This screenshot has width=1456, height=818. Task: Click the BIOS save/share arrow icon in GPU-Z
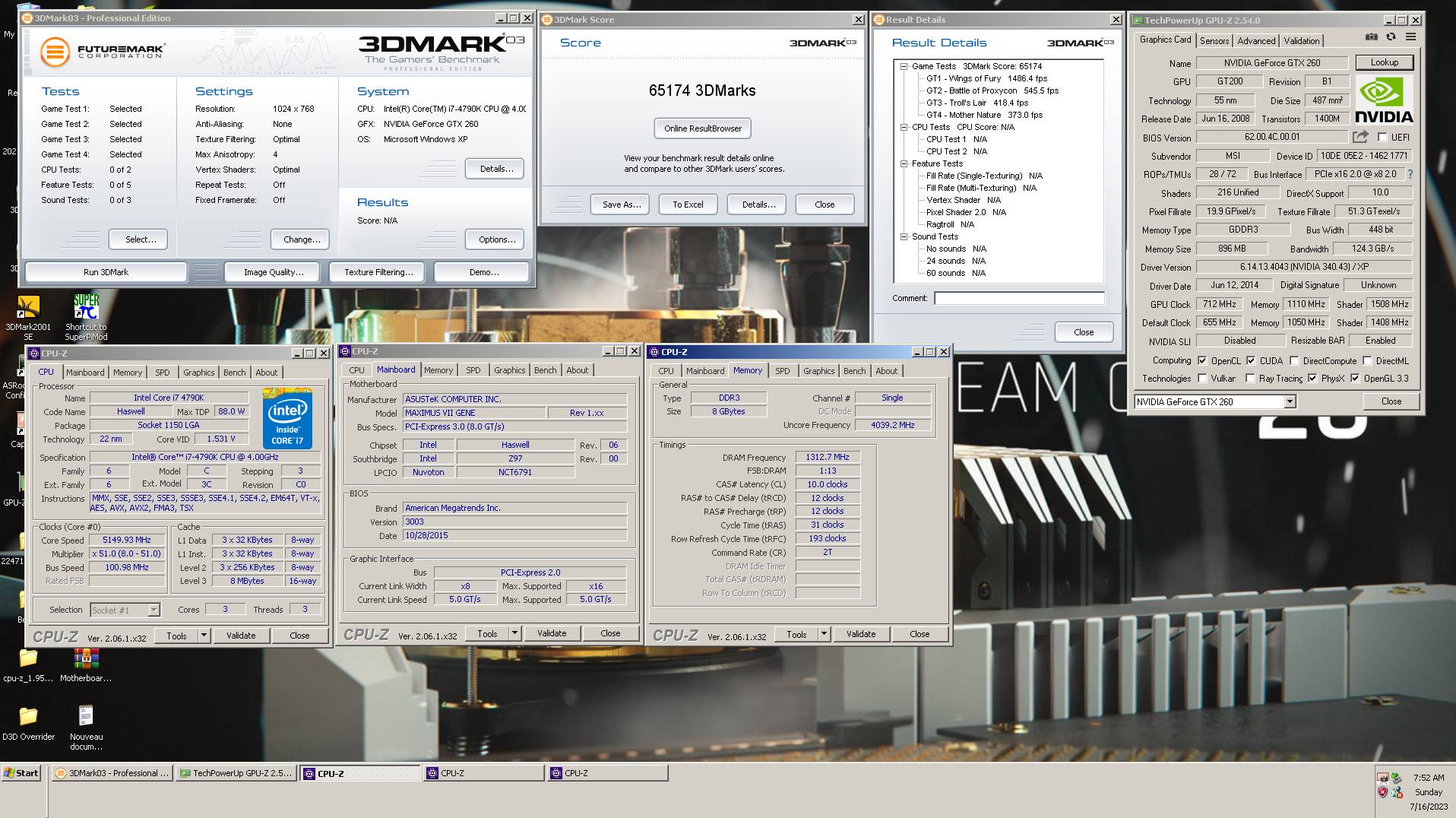coord(1360,137)
